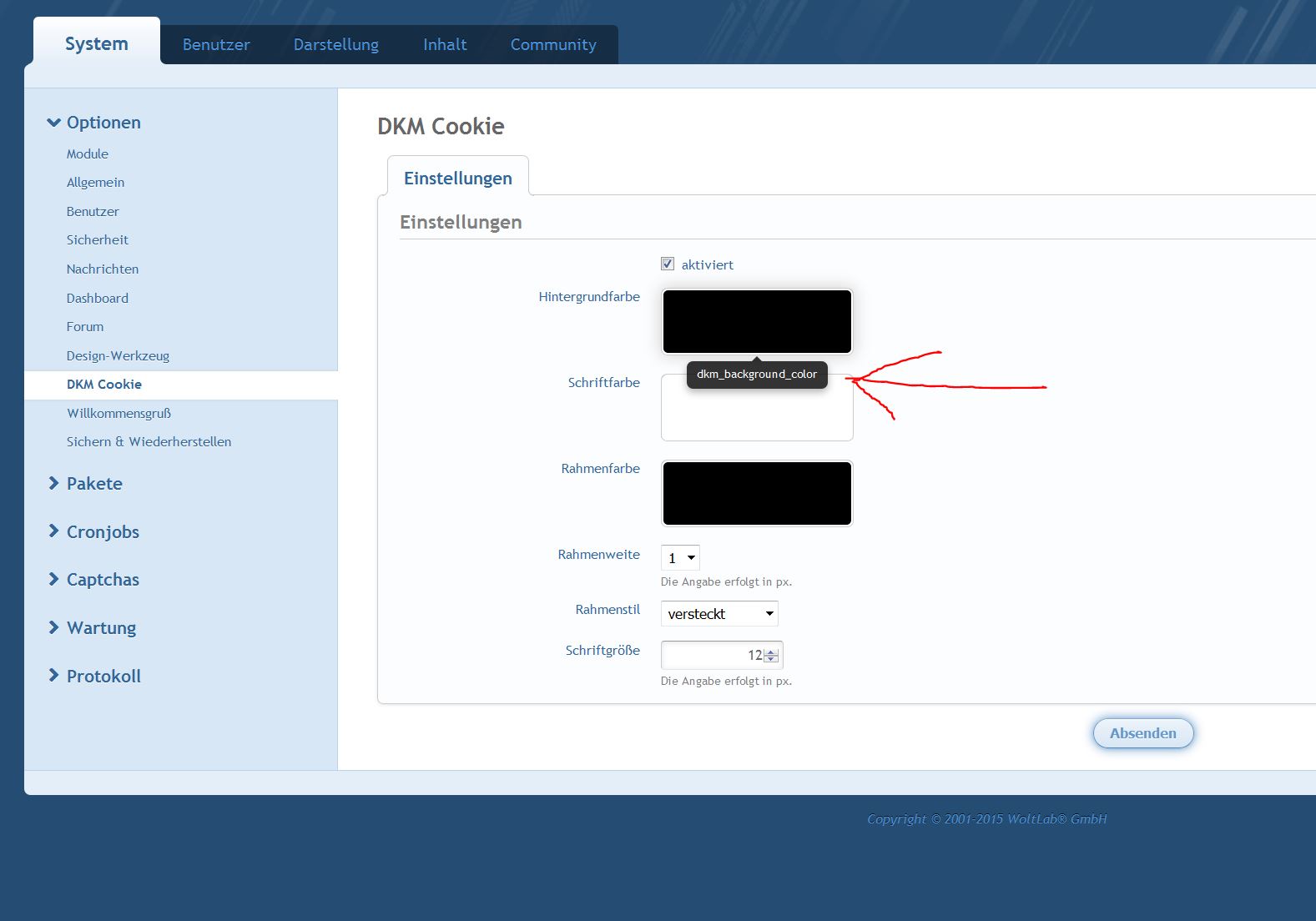The width and height of the screenshot is (1316, 921).
Task: Go to Nachrichten options
Action: (103, 269)
